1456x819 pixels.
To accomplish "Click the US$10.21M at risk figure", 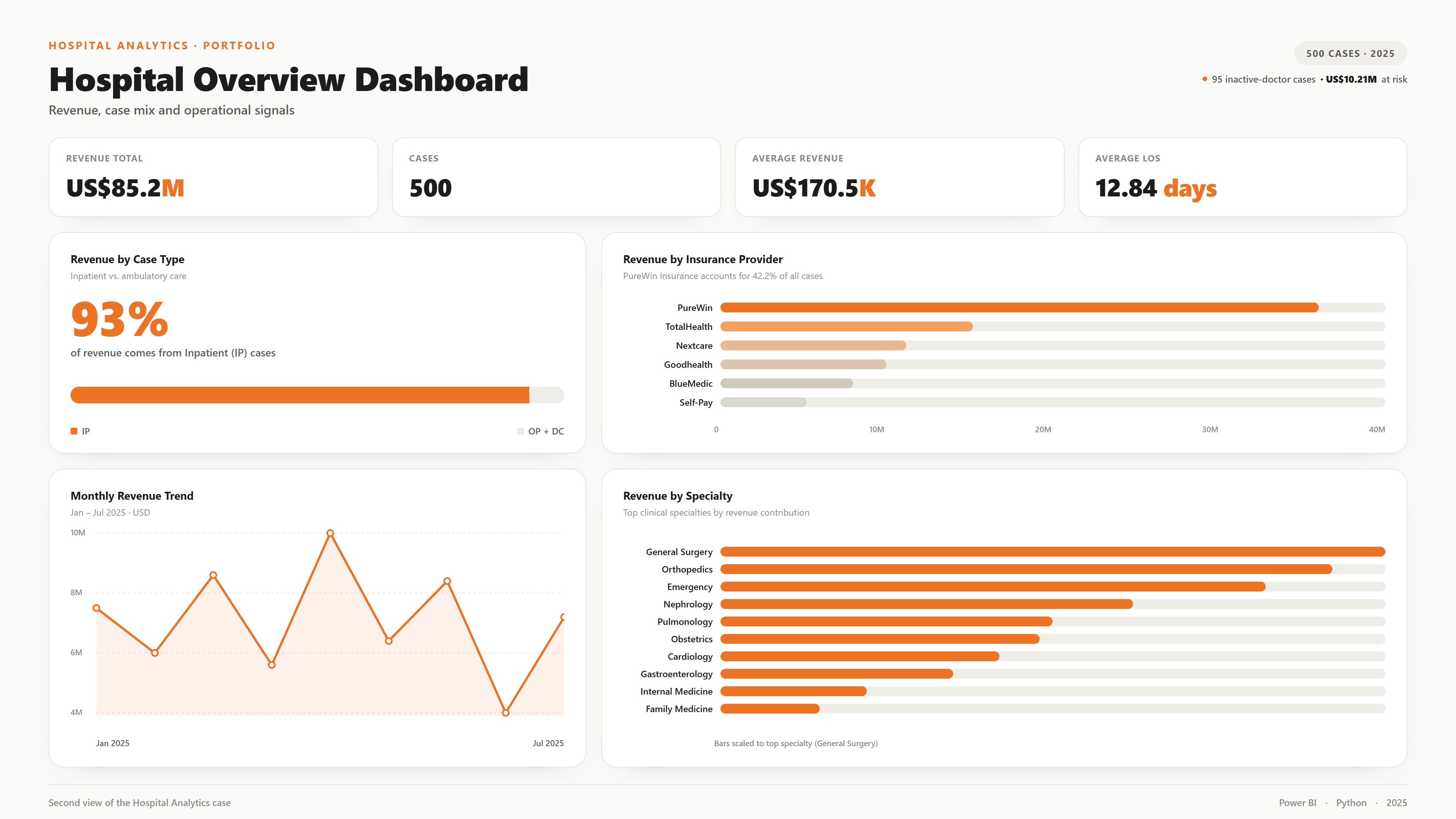I will point(1351,79).
